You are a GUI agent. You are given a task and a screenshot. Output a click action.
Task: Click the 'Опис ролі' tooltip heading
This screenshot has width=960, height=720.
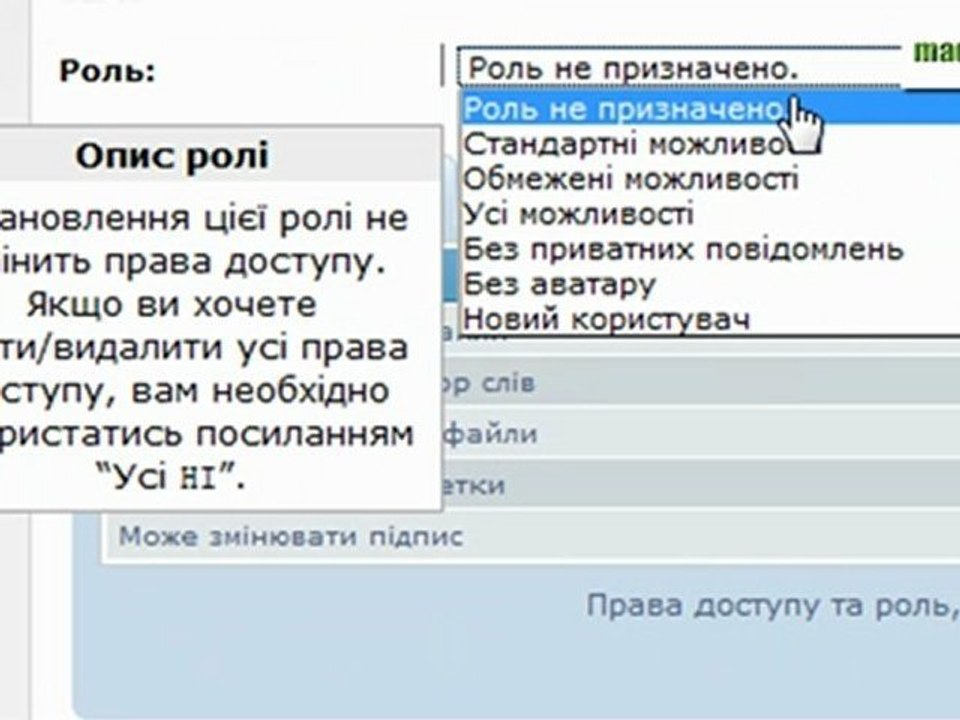[x=172, y=156]
